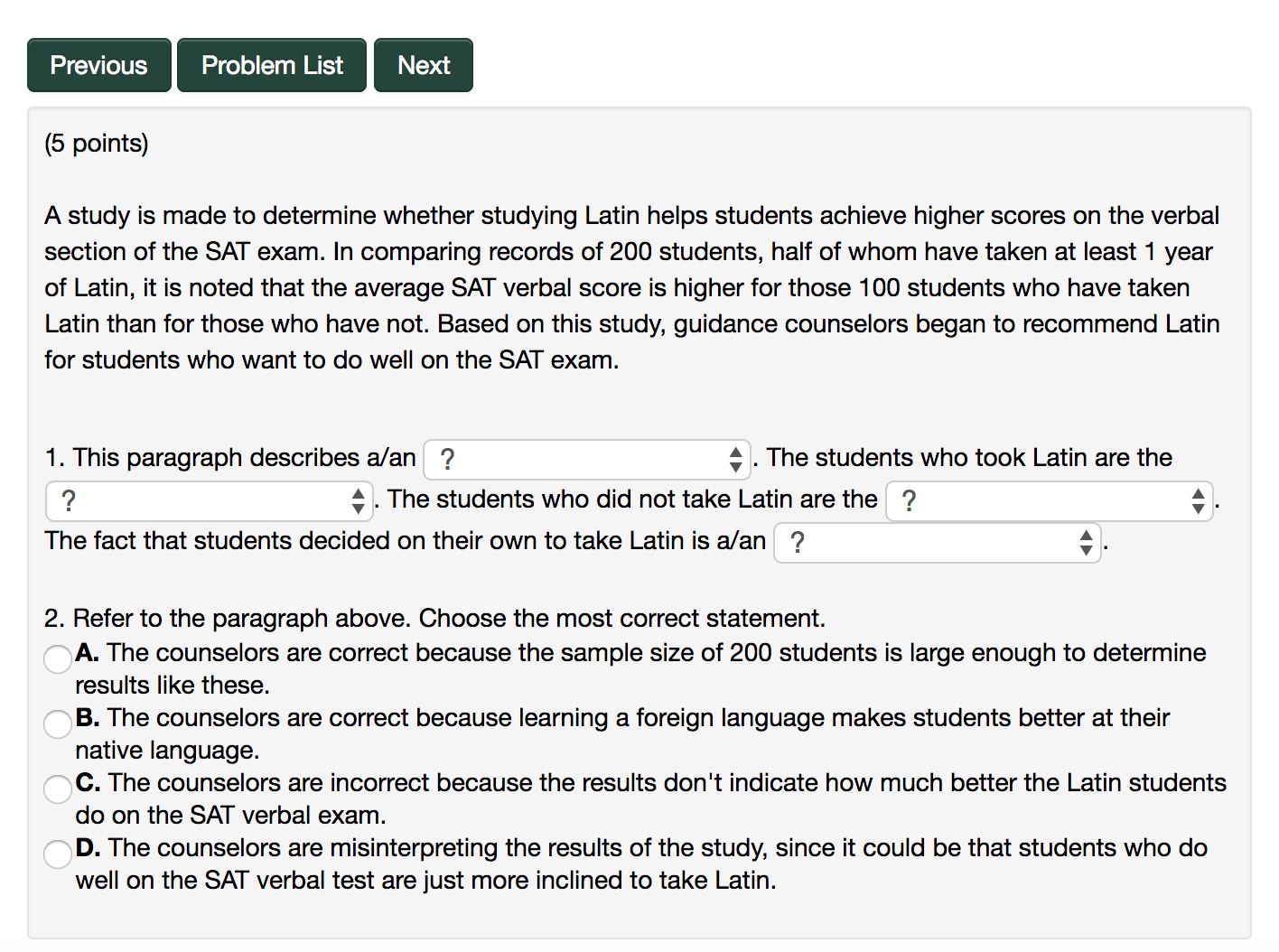Click the bold letter D option label
This screenshot has width=1279, height=952.
[88, 848]
